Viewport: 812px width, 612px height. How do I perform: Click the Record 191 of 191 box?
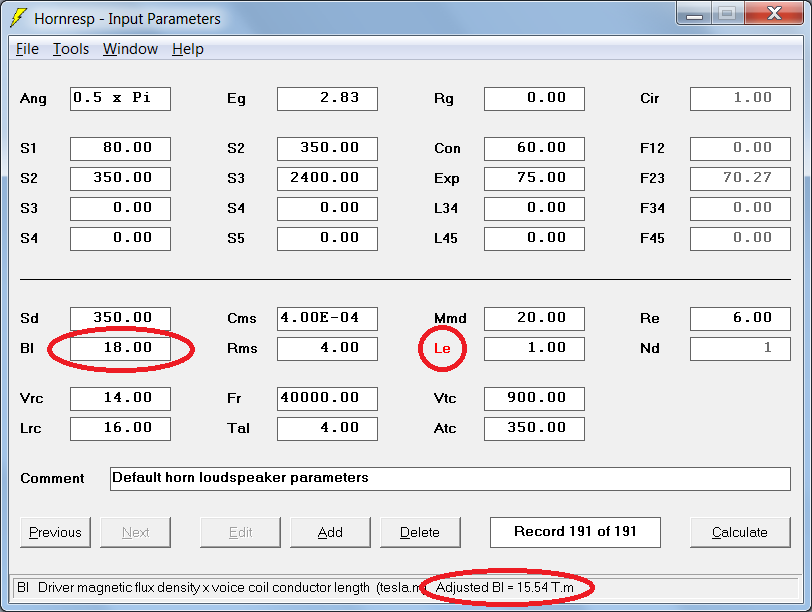(575, 532)
